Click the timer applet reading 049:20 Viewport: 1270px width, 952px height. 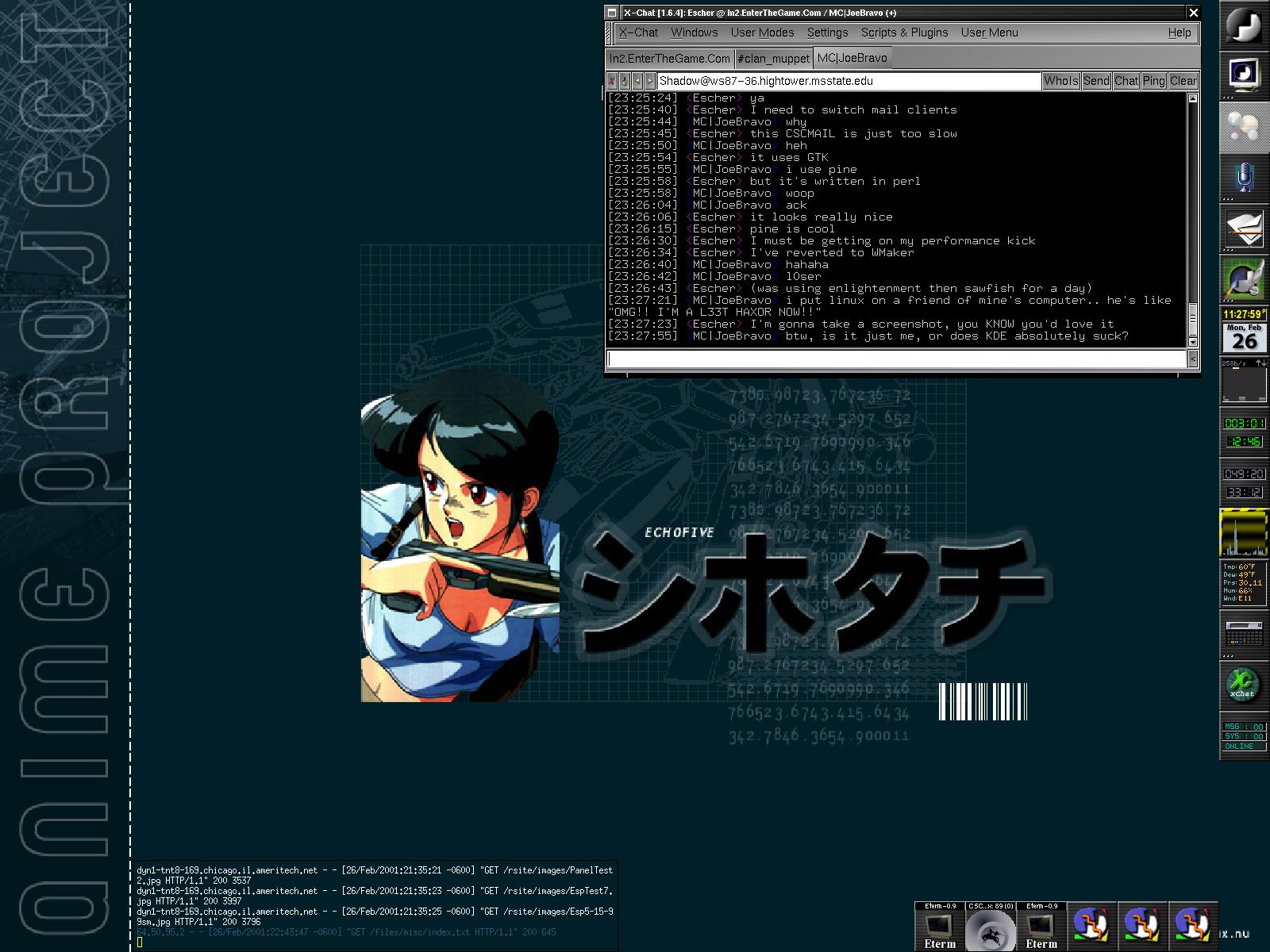click(1244, 482)
